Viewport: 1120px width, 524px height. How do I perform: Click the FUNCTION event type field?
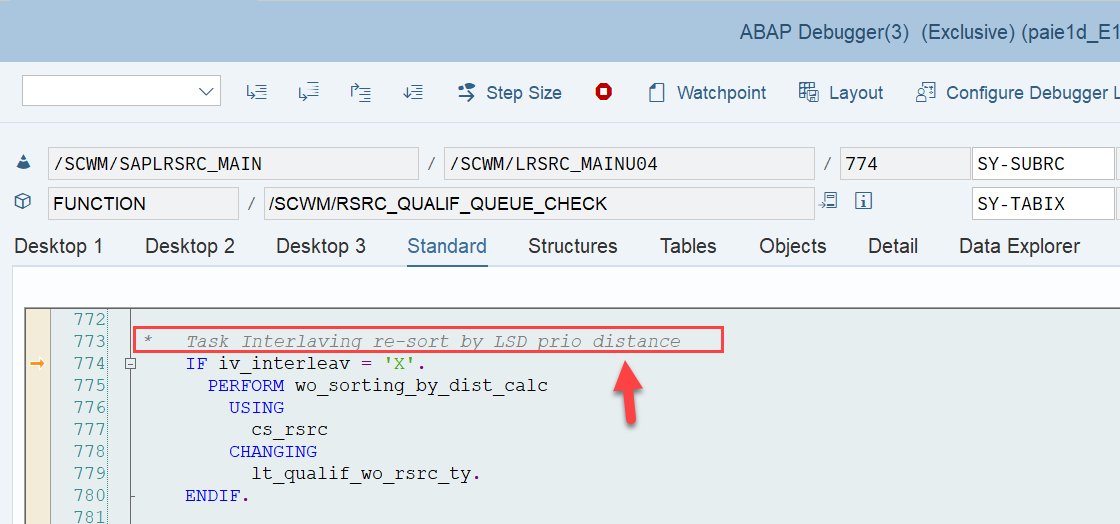tap(144, 203)
